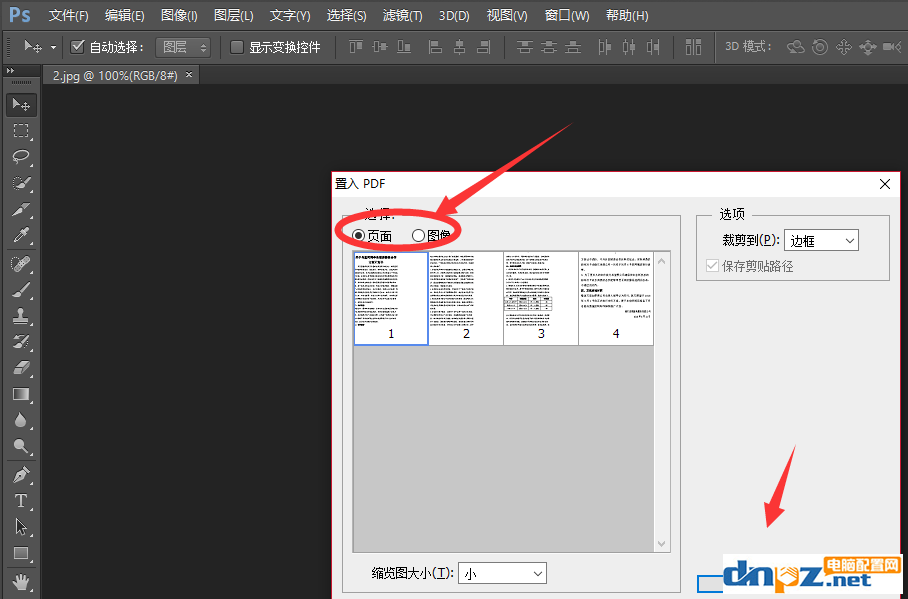
Task: Select the Horizontal Type tool
Action: click(x=21, y=501)
